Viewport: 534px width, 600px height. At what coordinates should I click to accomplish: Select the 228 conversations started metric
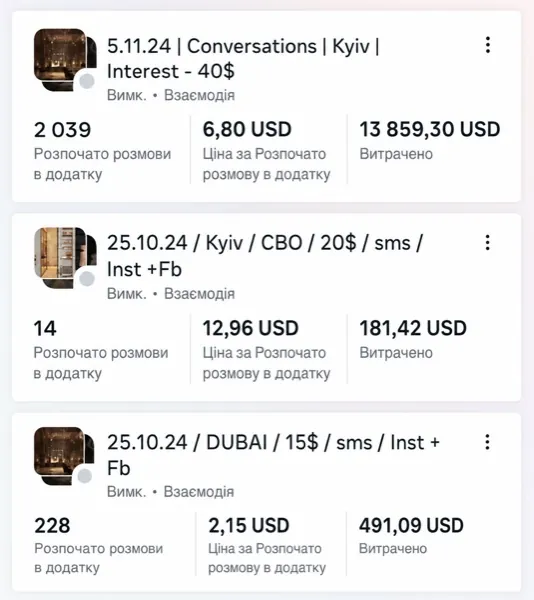52,525
